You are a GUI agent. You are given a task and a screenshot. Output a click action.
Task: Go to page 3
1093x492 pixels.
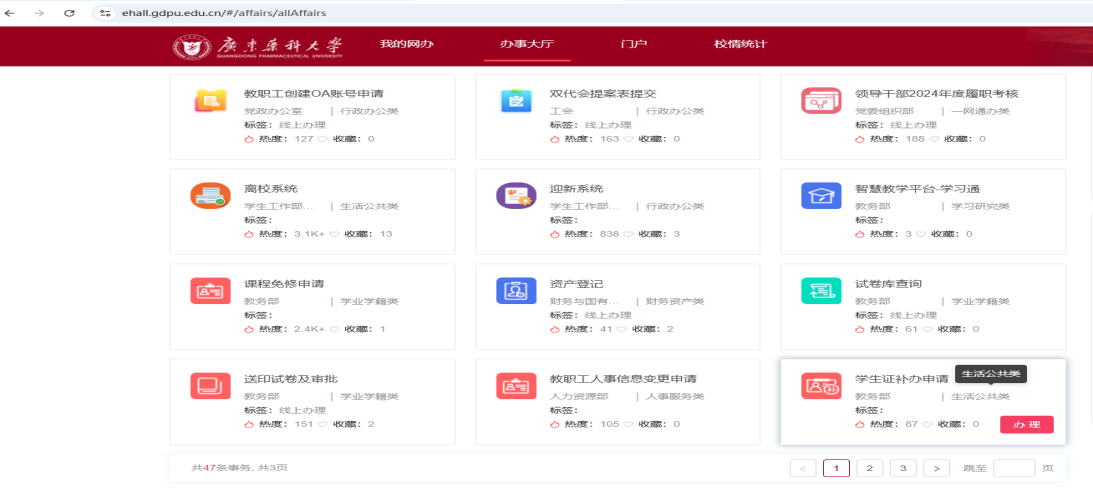pos(903,468)
